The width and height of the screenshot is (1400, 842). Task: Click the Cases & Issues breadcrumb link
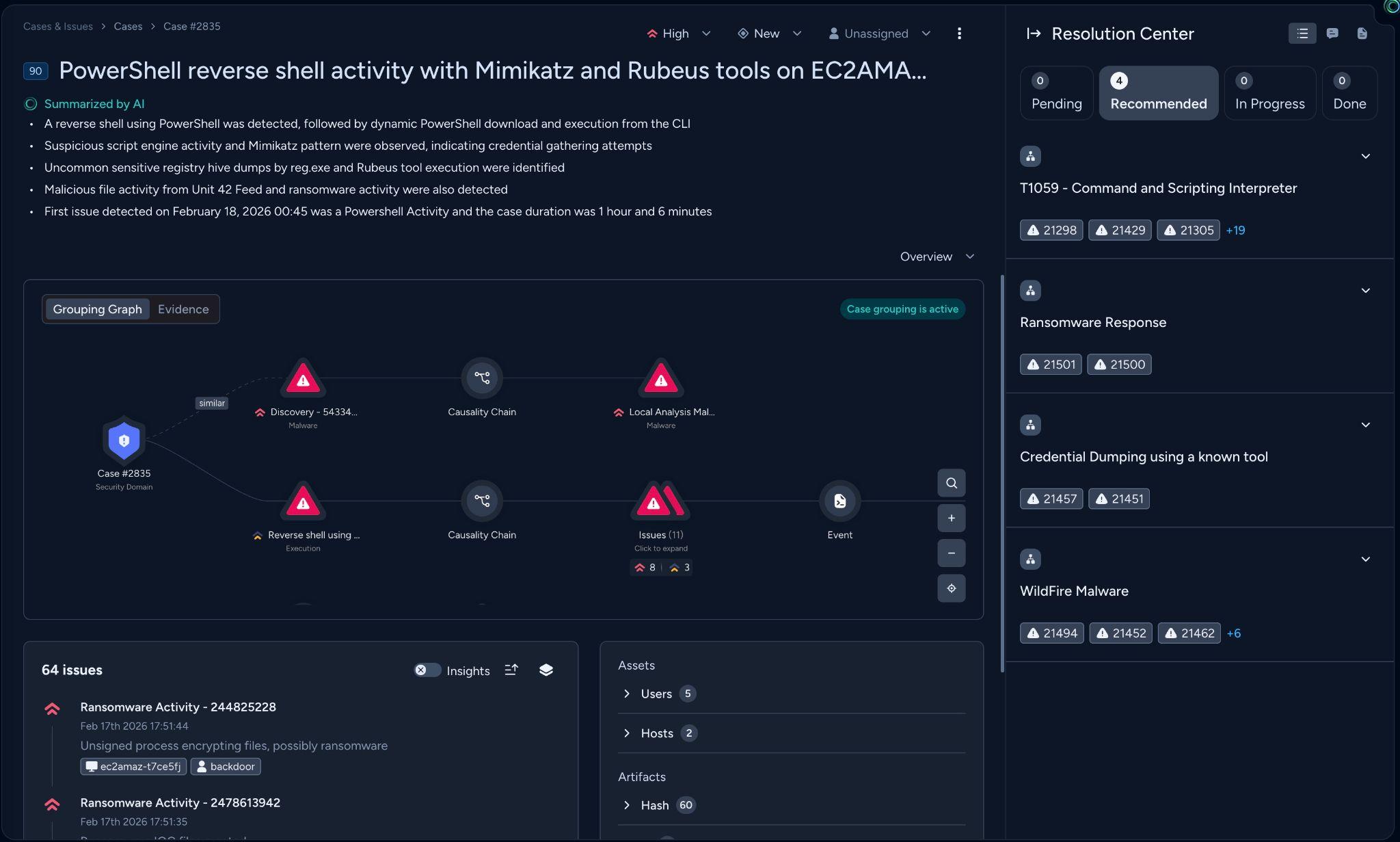click(x=57, y=26)
